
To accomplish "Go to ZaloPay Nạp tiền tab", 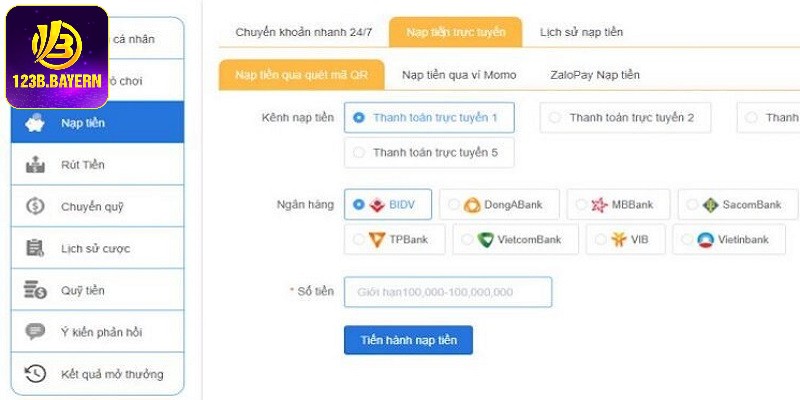I will click(x=595, y=75).
